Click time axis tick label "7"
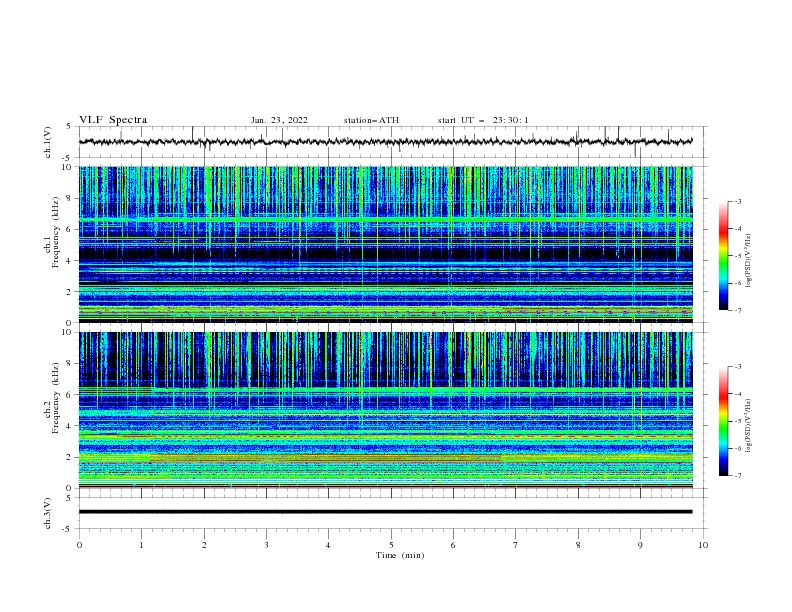This screenshot has width=792, height=612. coord(516,545)
